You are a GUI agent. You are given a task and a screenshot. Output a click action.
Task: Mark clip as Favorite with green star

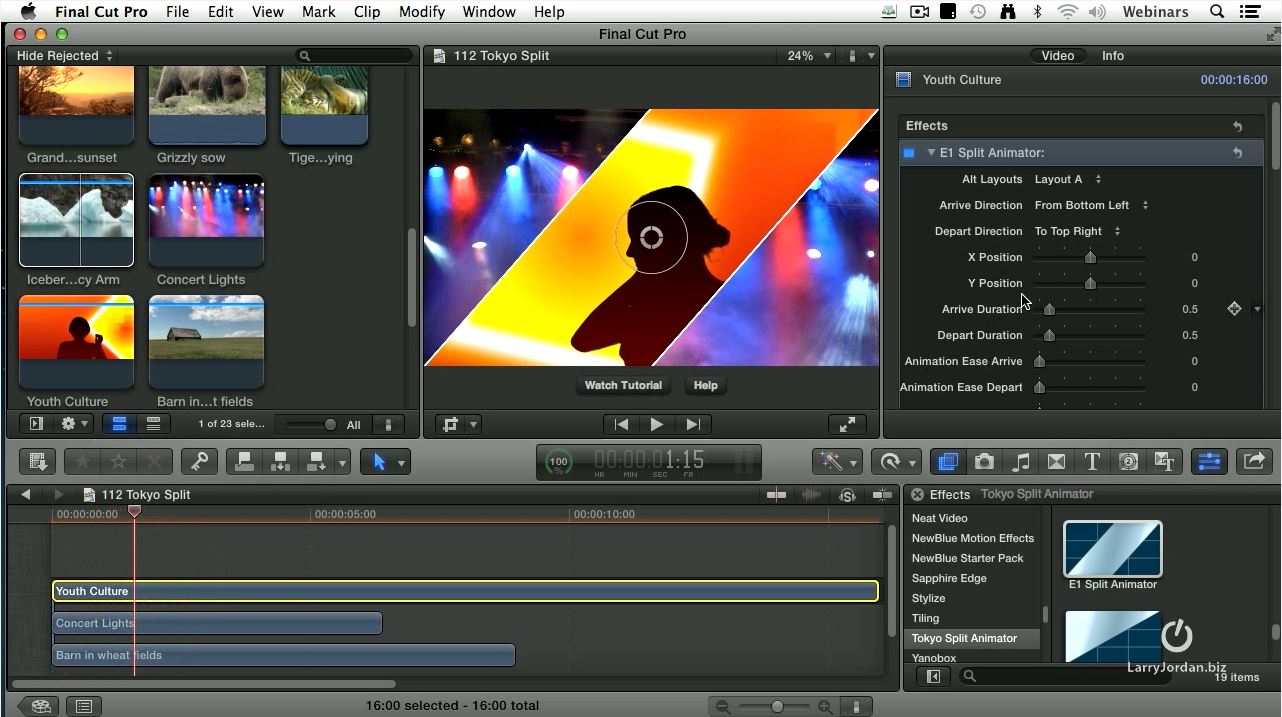tap(83, 461)
